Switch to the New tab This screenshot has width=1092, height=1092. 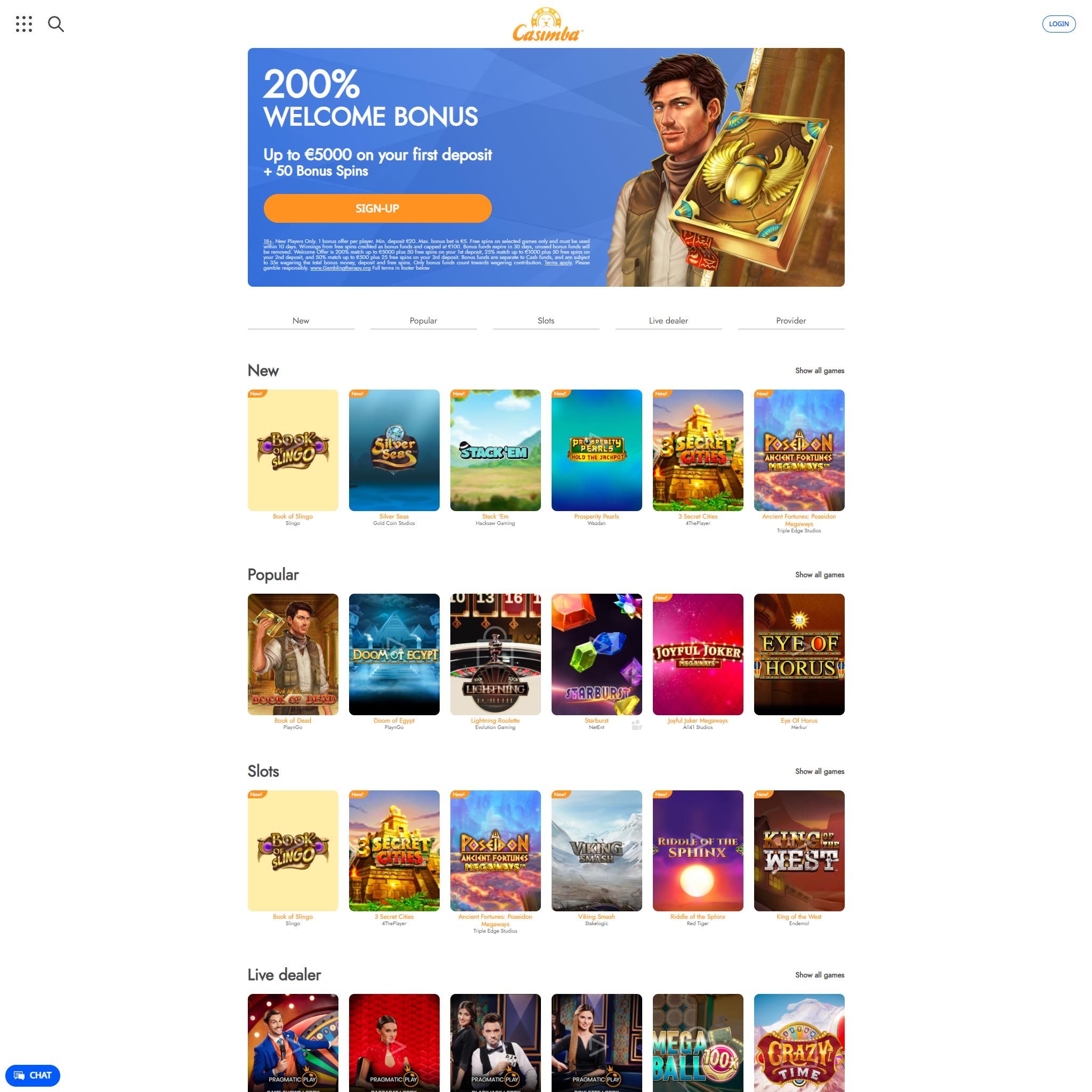click(x=301, y=320)
